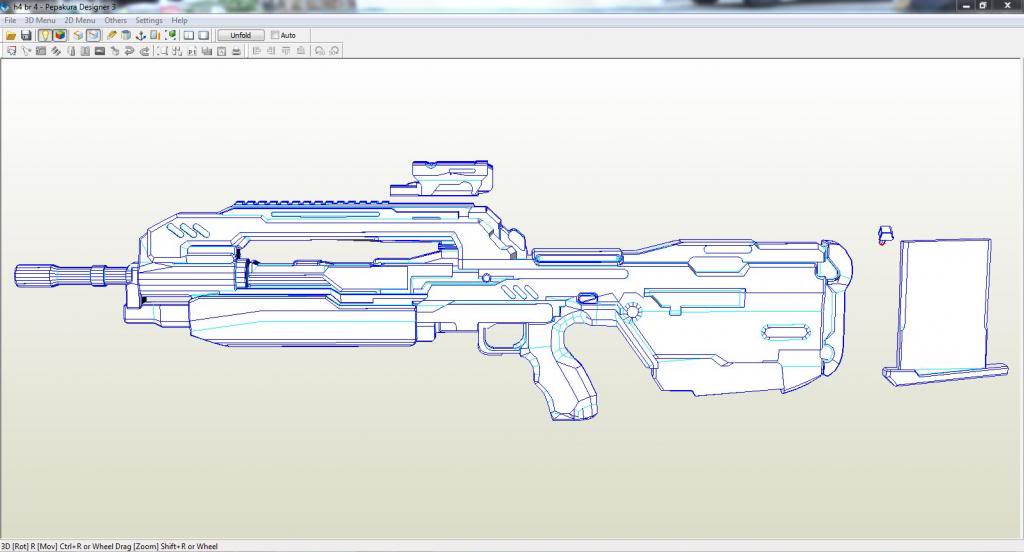Restore down the Pepakura Designer window
The image size is (1024, 552).
pyautogui.click(x=984, y=6)
